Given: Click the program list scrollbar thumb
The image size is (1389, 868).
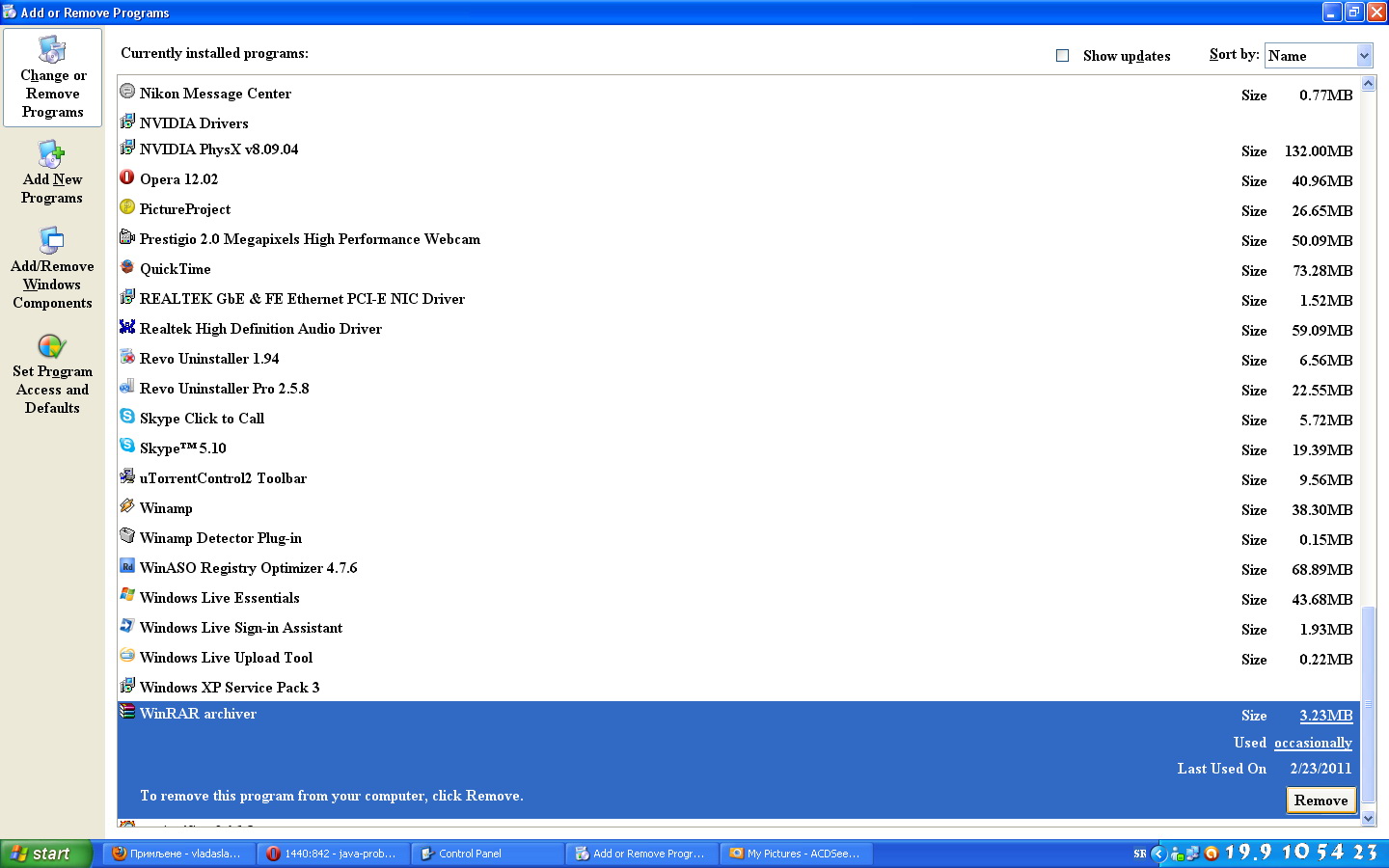Looking at the screenshot, I should click(x=1368, y=704).
